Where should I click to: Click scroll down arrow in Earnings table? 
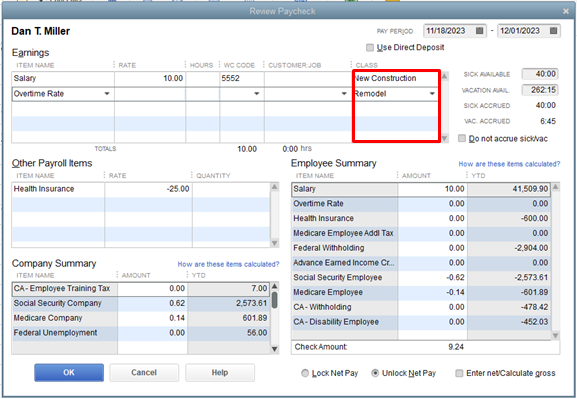445,138
